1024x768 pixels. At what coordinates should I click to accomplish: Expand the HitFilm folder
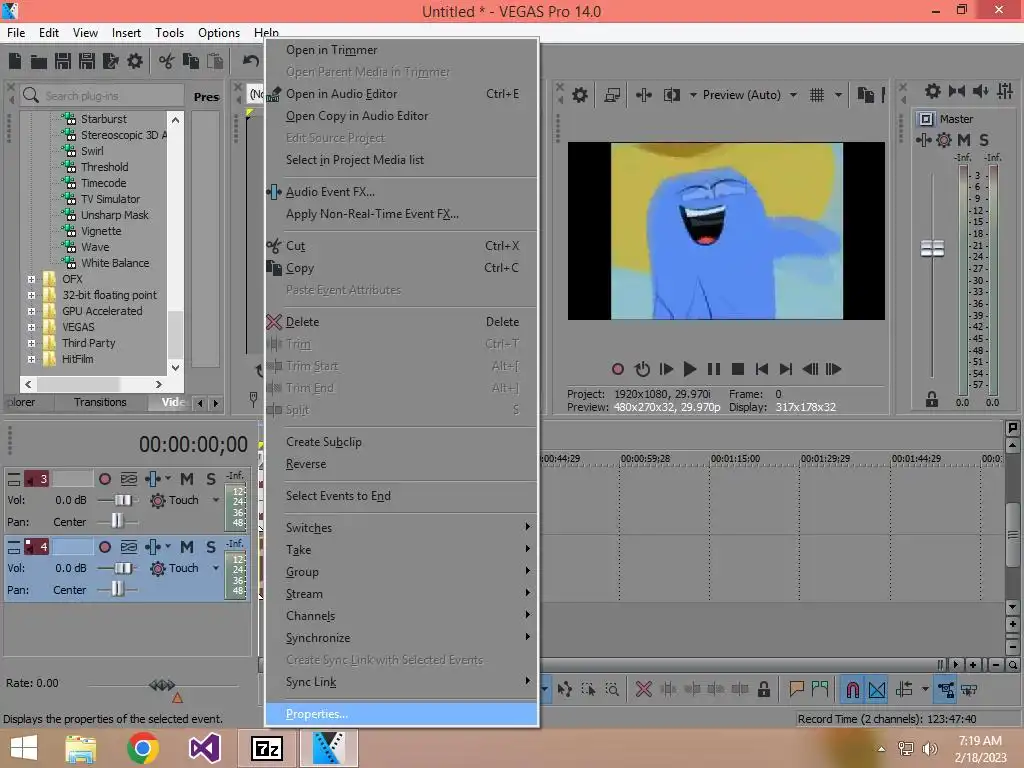click(31, 359)
